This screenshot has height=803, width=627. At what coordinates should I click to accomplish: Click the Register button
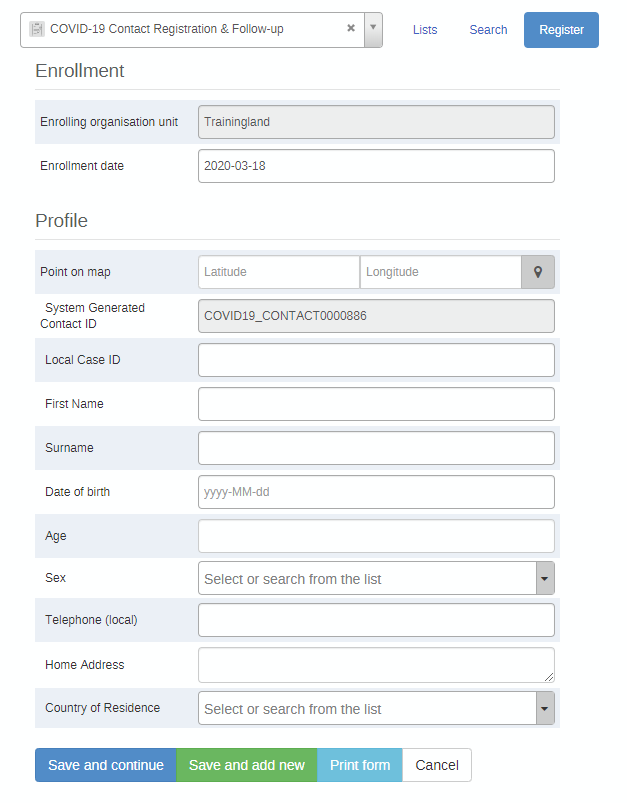(x=561, y=30)
